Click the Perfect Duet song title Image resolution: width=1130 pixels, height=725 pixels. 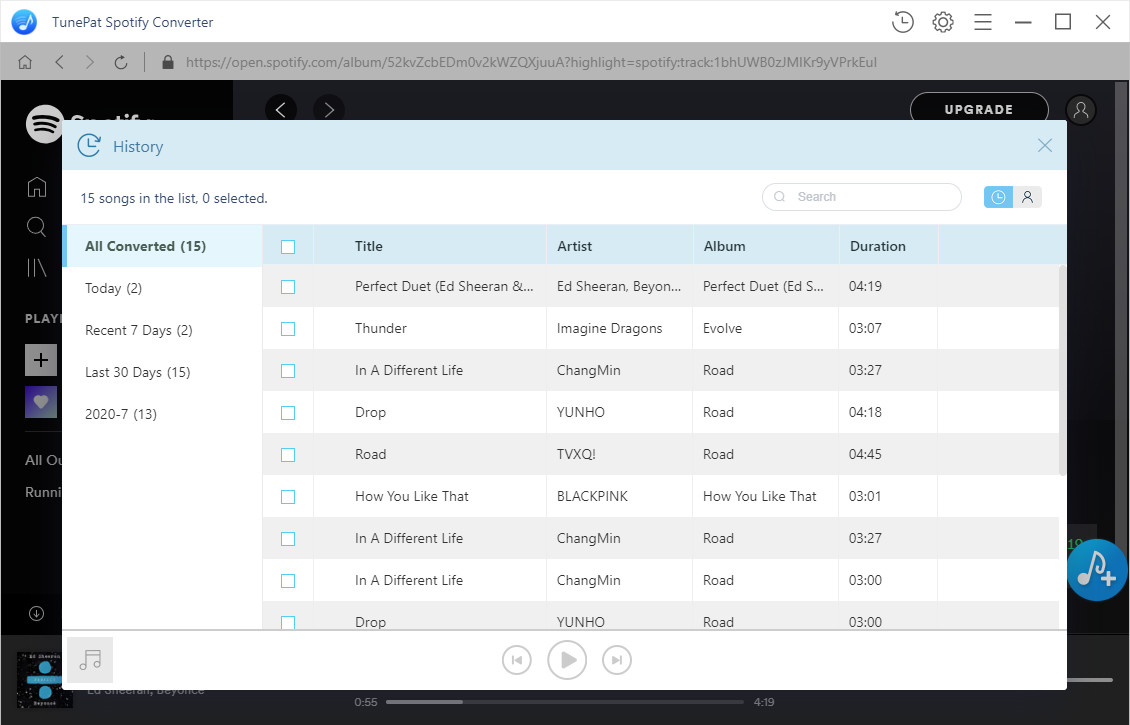pos(444,287)
